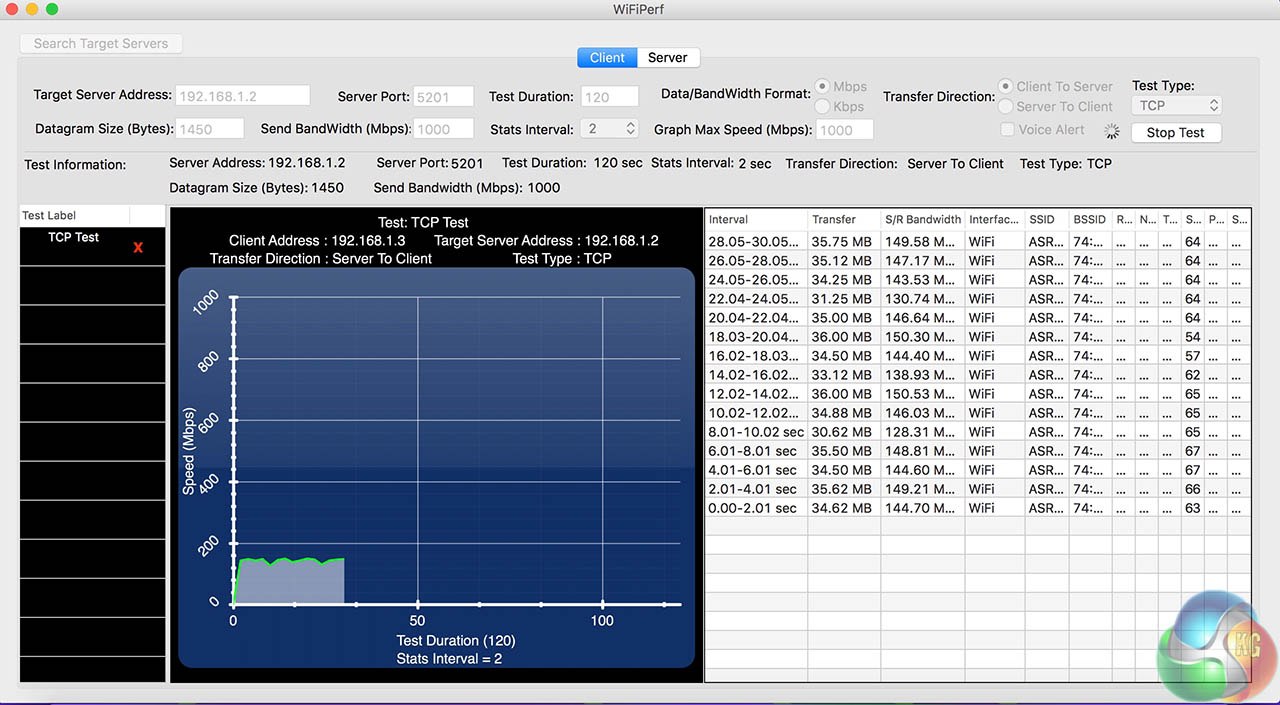The image size is (1280, 705).
Task: Click the loading spinner icon near Stop Test
Action: [1112, 132]
